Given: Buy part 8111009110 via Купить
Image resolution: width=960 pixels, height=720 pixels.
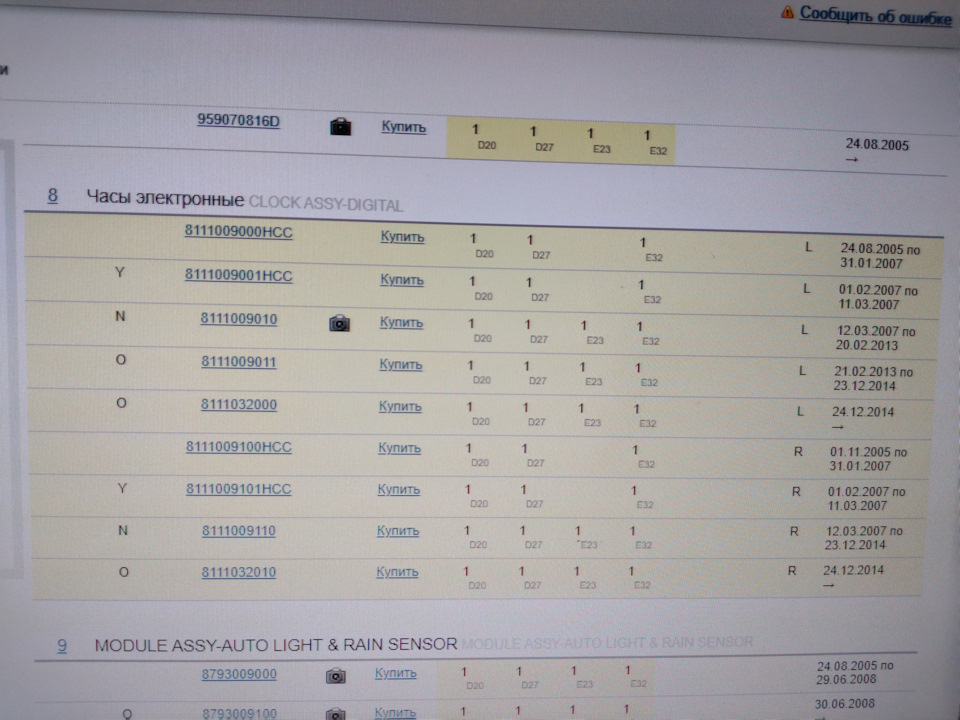Looking at the screenshot, I should point(398,530).
